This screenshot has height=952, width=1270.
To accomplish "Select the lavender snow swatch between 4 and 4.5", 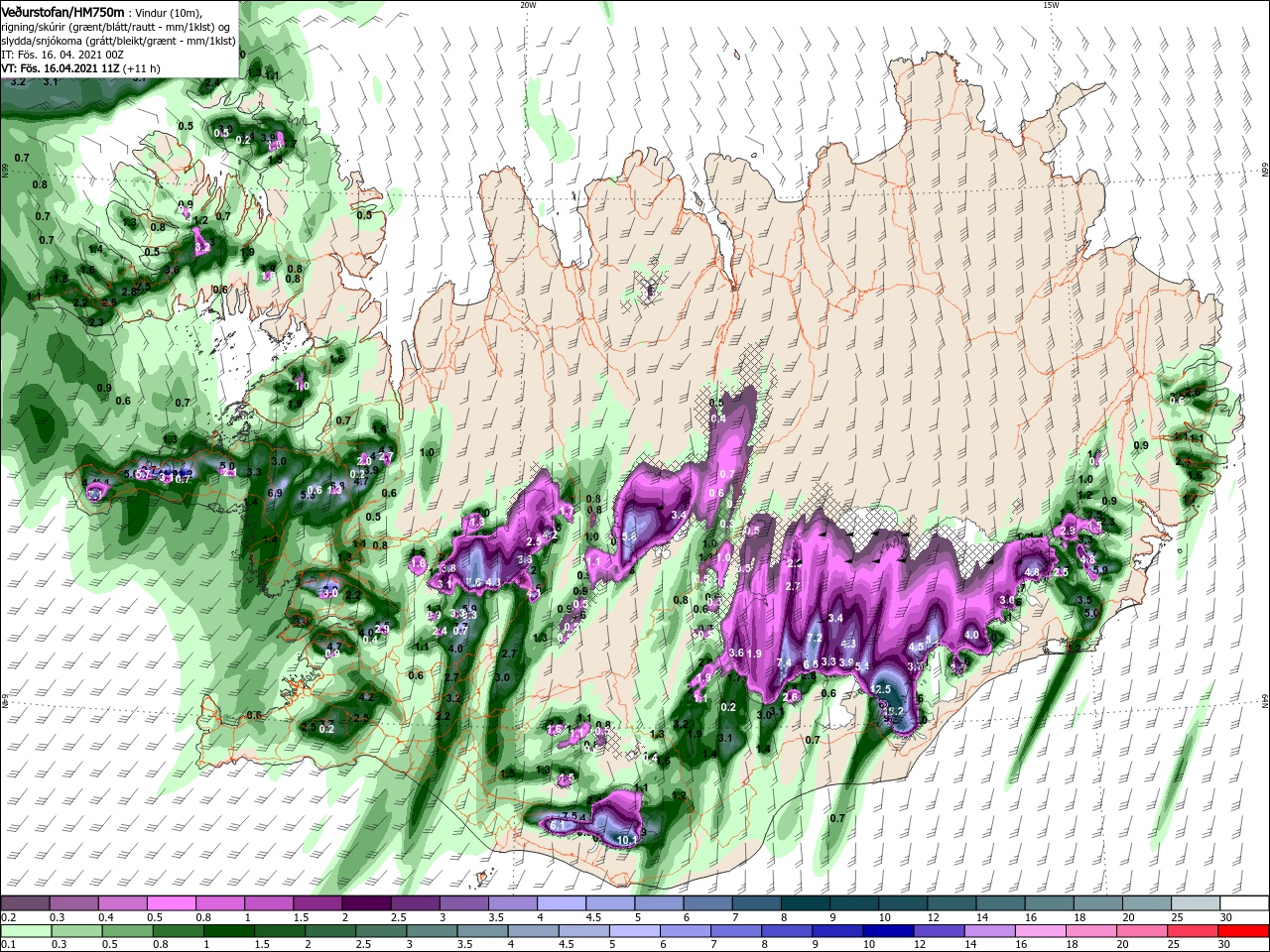I will tap(562, 903).
